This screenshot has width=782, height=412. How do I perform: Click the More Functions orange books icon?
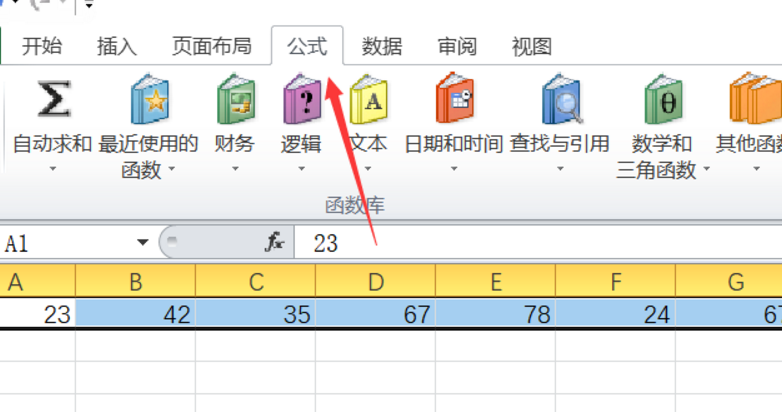[x=756, y=98]
